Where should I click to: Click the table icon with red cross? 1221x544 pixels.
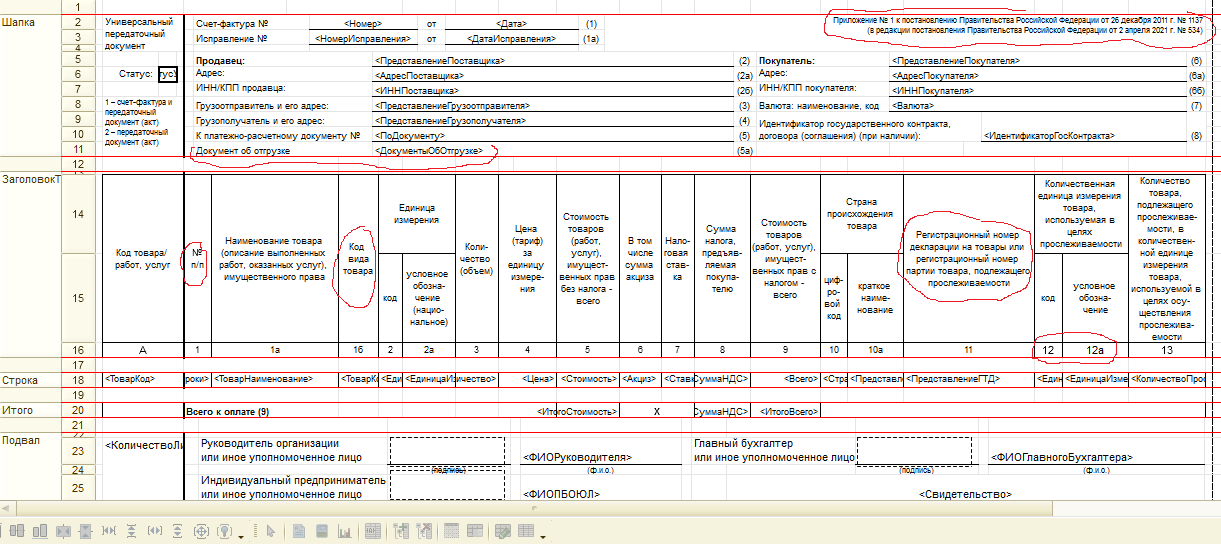(424, 531)
